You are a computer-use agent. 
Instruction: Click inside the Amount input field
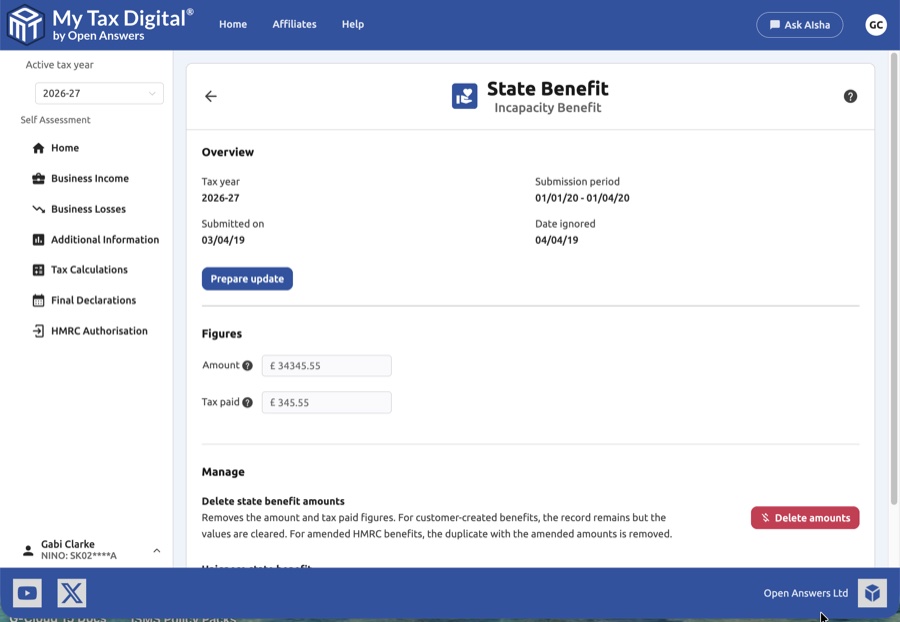coord(326,365)
